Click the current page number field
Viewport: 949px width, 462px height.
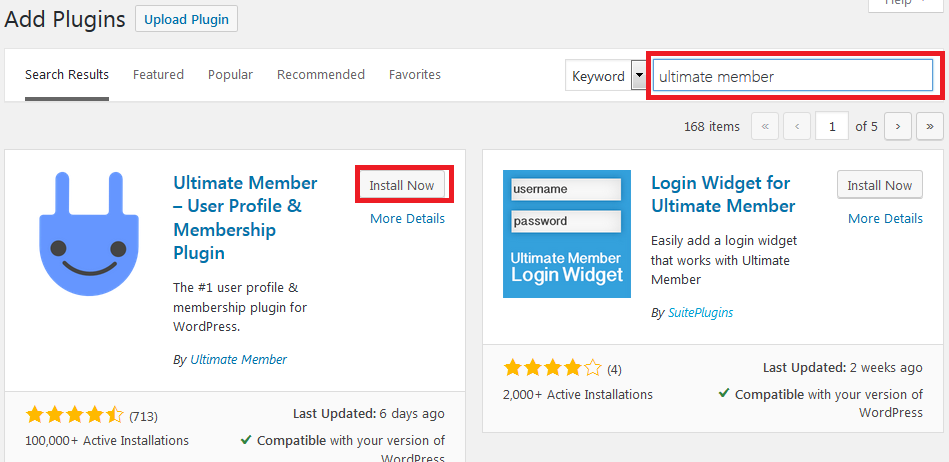(832, 127)
